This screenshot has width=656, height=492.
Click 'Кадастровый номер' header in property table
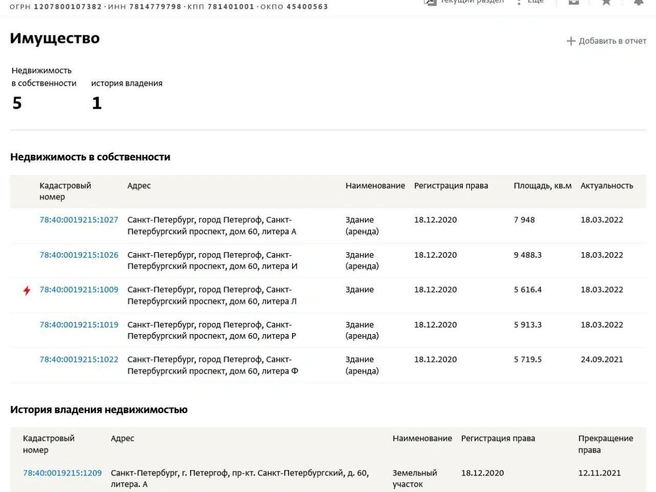point(65,191)
